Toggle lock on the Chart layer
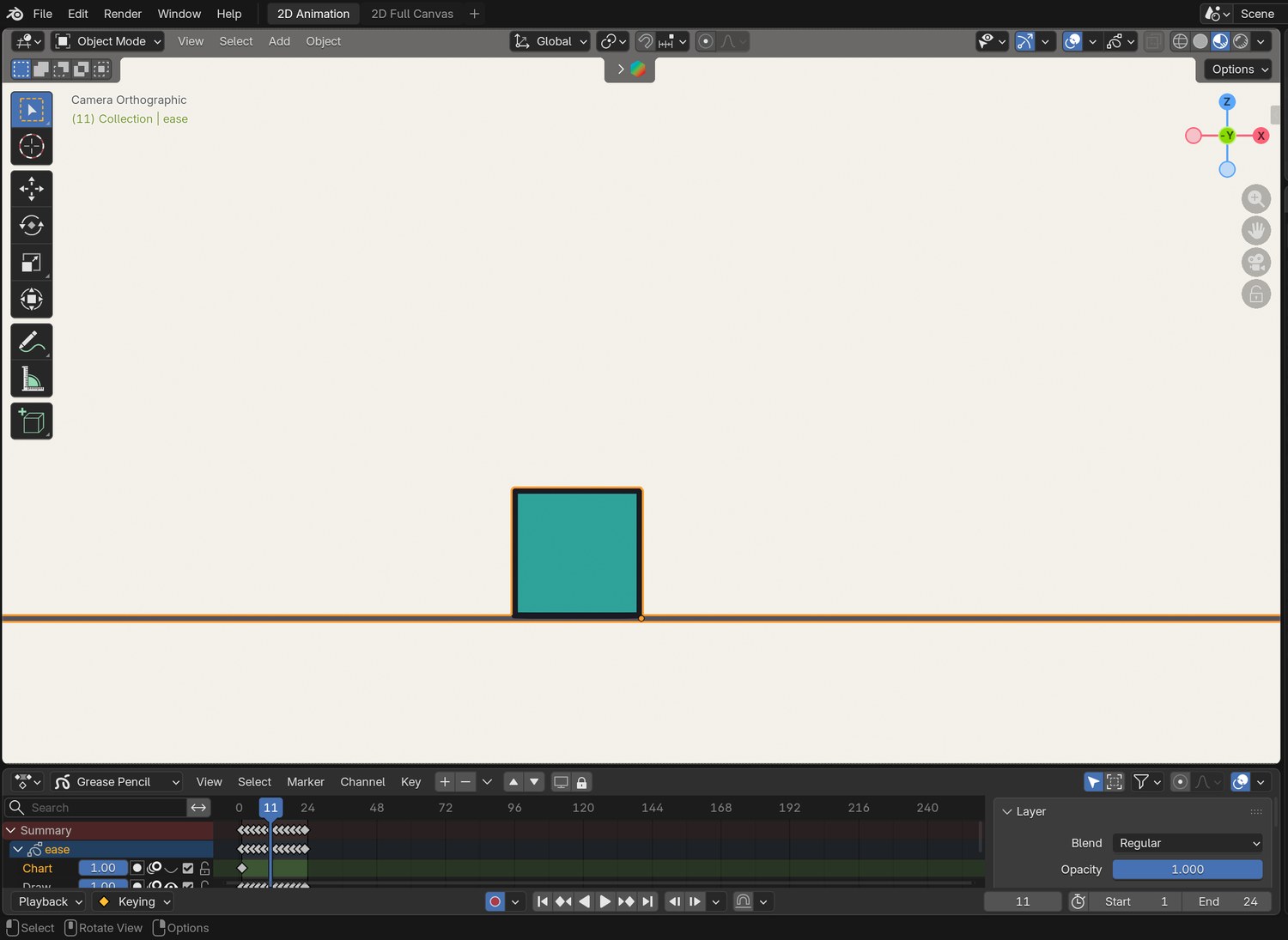The image size is (1288, 940). pyautogui.click(x=204, y=869)
